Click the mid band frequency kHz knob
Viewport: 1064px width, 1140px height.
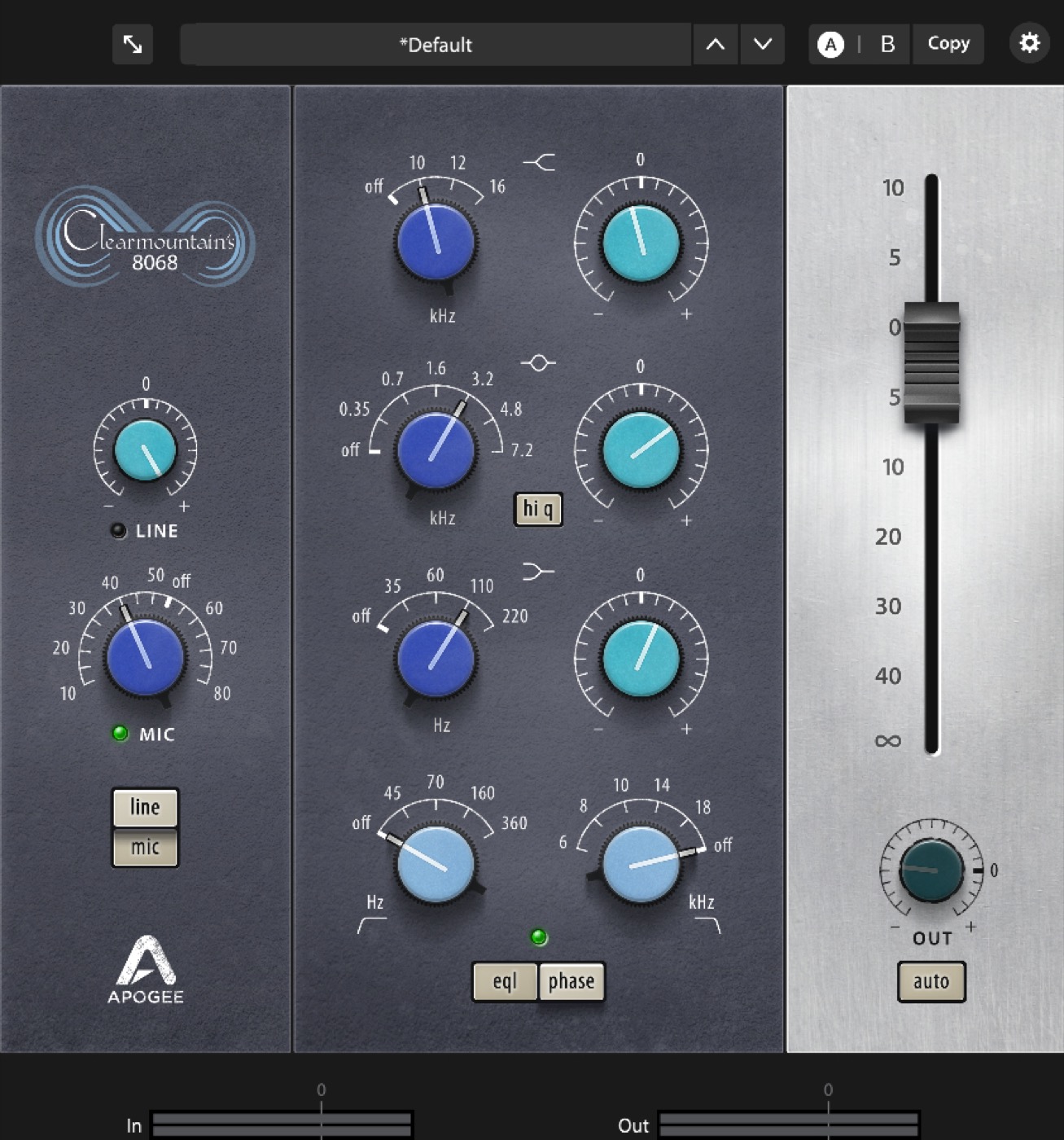436,449
